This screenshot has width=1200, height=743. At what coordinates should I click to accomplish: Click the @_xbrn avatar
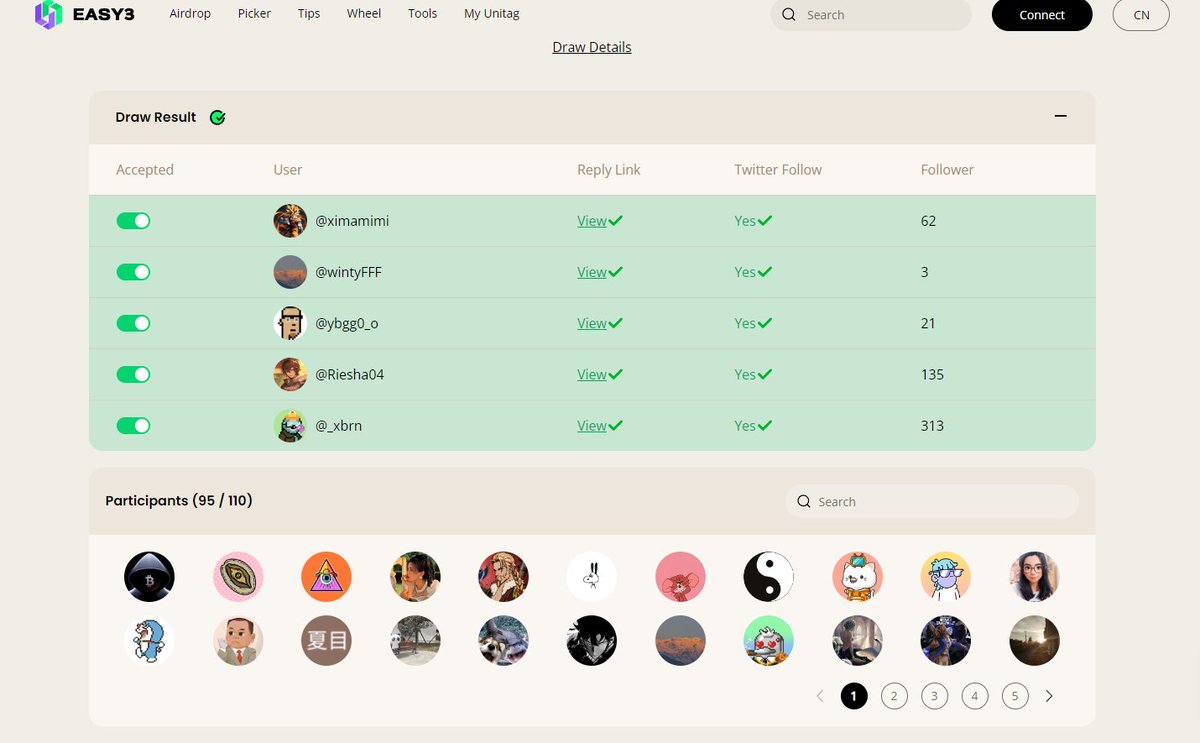[290, 426]
